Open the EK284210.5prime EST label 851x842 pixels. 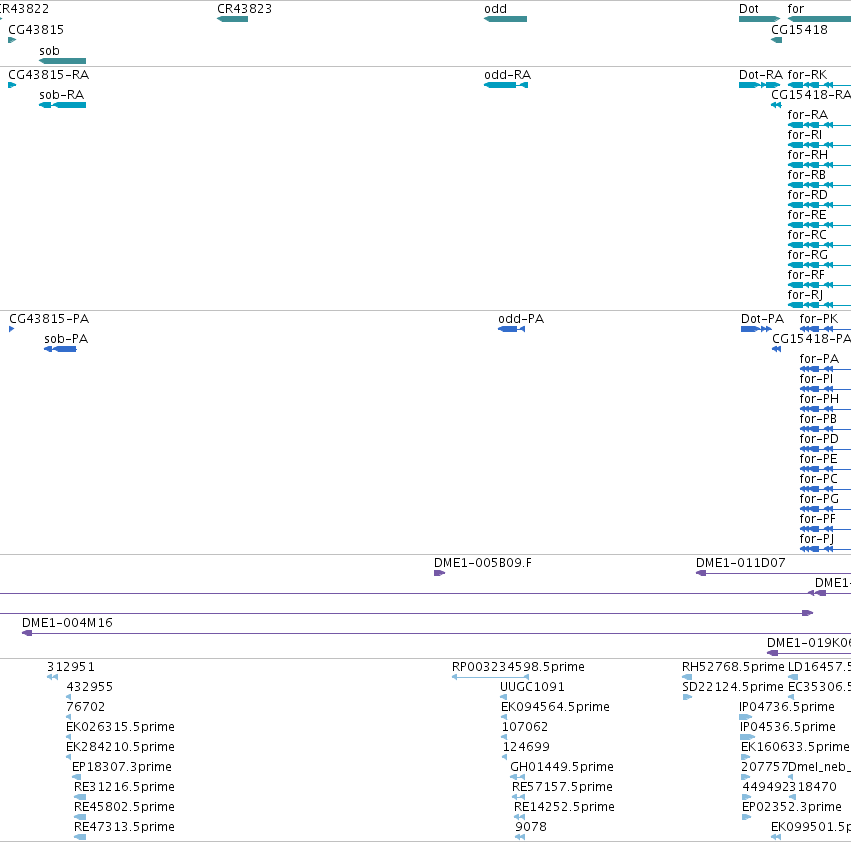click(x=120, y=747)
